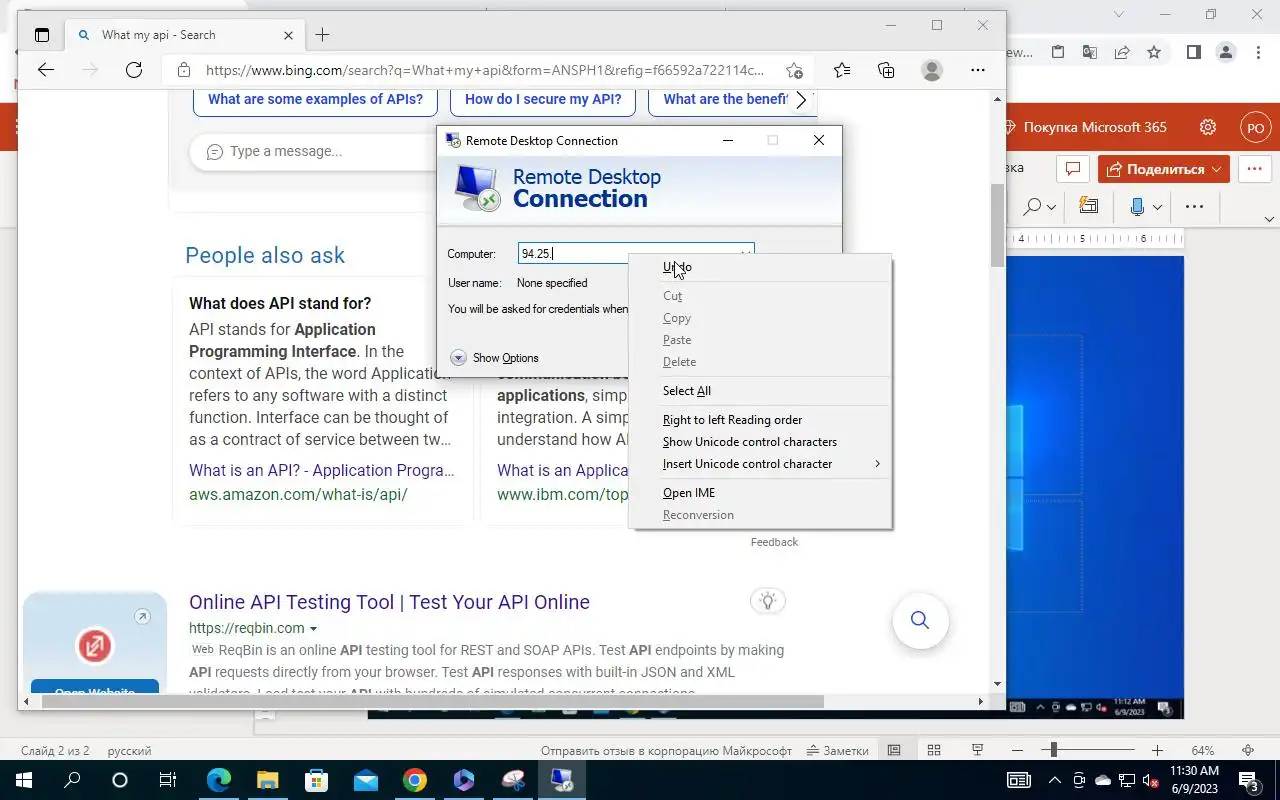Open Google Chrome from the taskbar
Image resolution: width=1280 pixels, height=800 pixels.
[415, 780]
